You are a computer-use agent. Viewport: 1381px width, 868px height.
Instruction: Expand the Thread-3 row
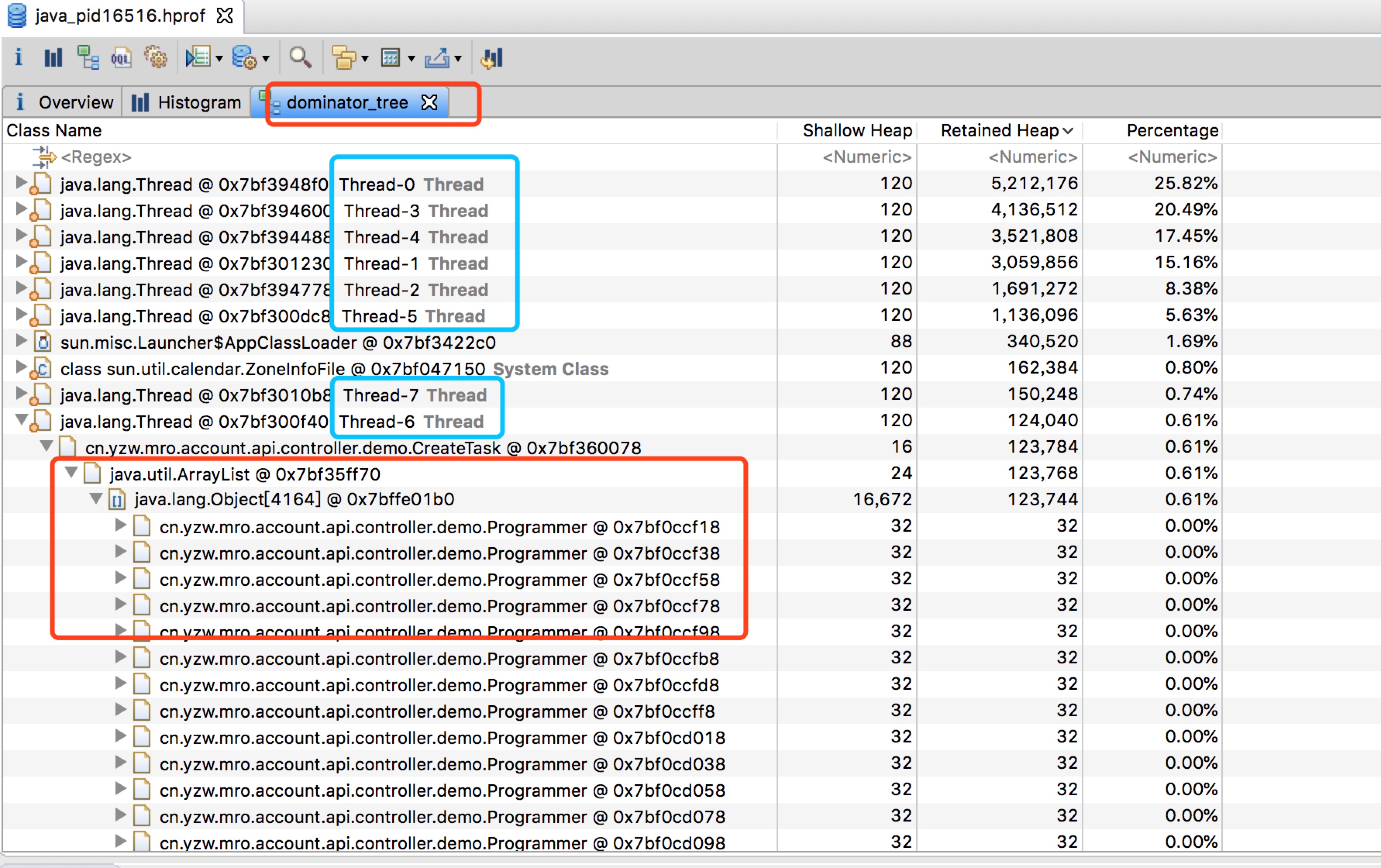click(21, 209)
